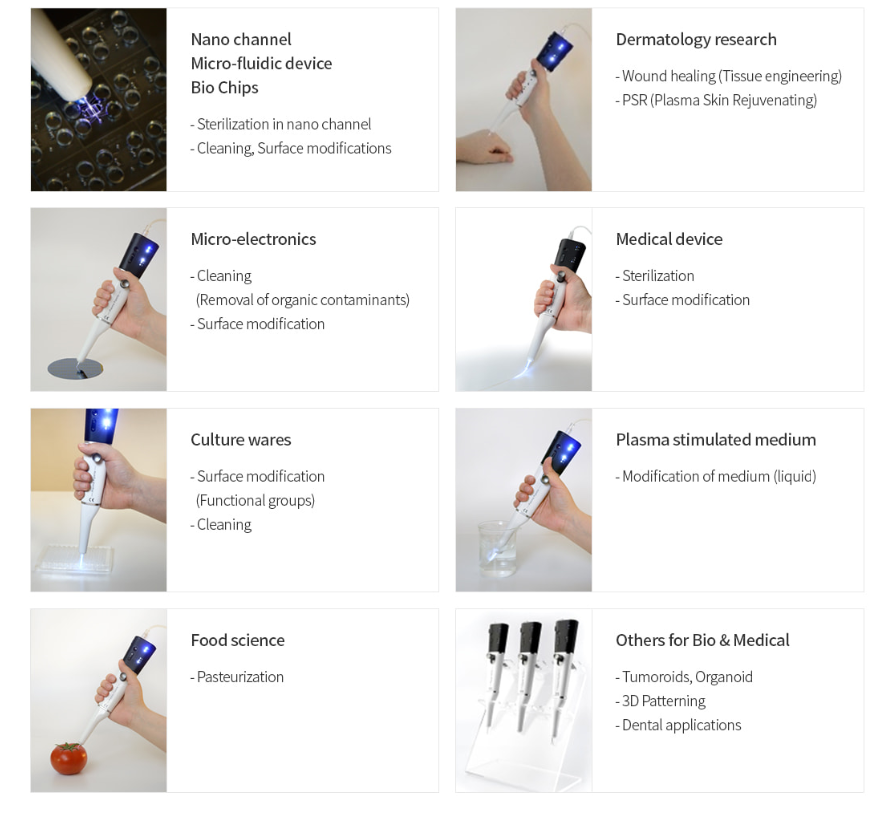Screen dimensions: 888x820
Task: Click the Culture wares well plate photo
Action: (99, 500)
